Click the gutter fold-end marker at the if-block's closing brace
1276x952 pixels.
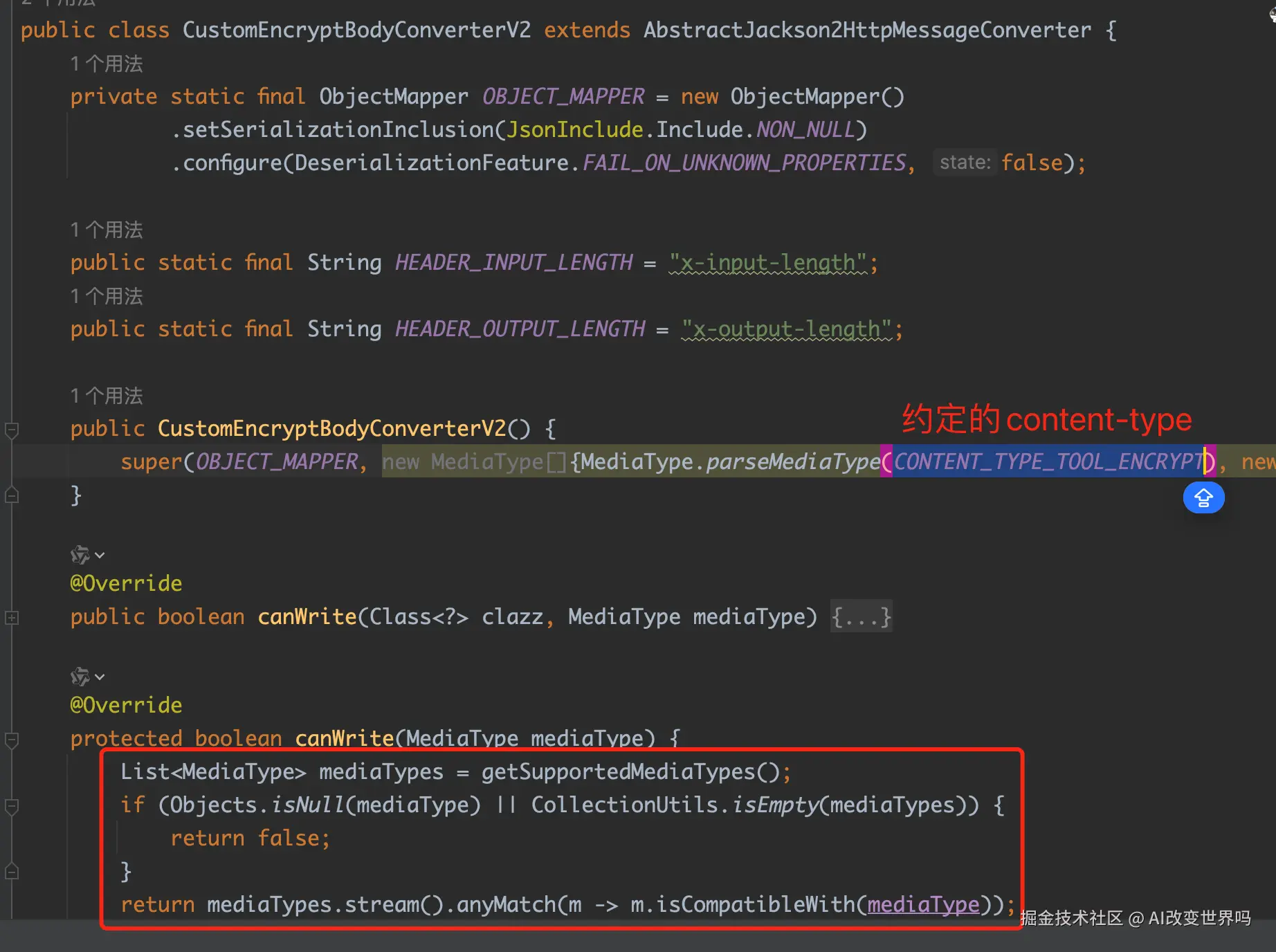[x=12, y=871]
